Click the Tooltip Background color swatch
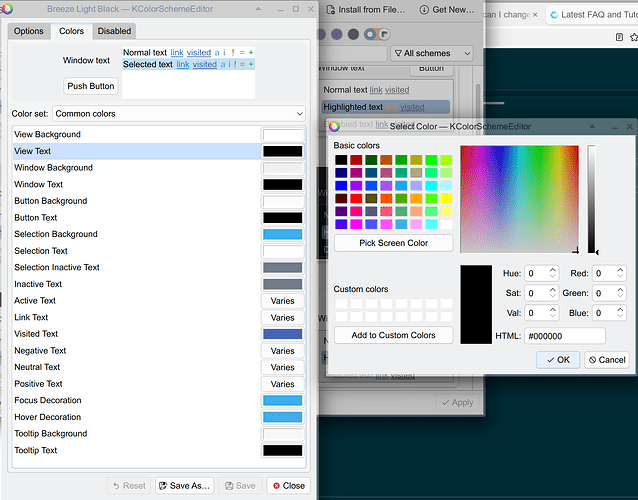This screenshot has height=500, width=638. click(x=282, y=434)
